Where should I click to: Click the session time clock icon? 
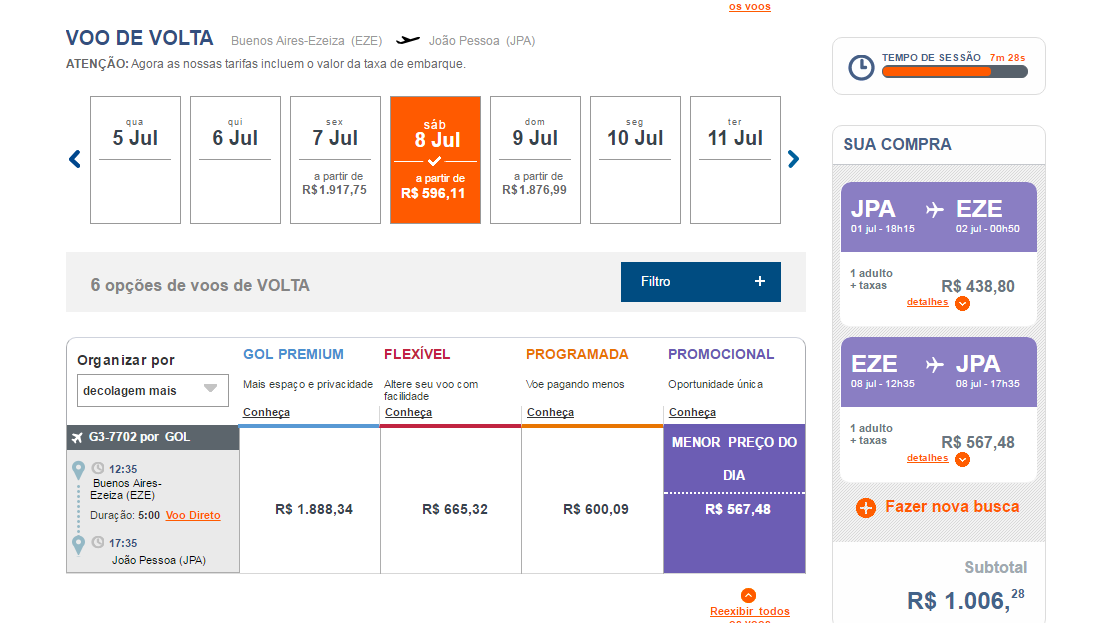(861, 68)
